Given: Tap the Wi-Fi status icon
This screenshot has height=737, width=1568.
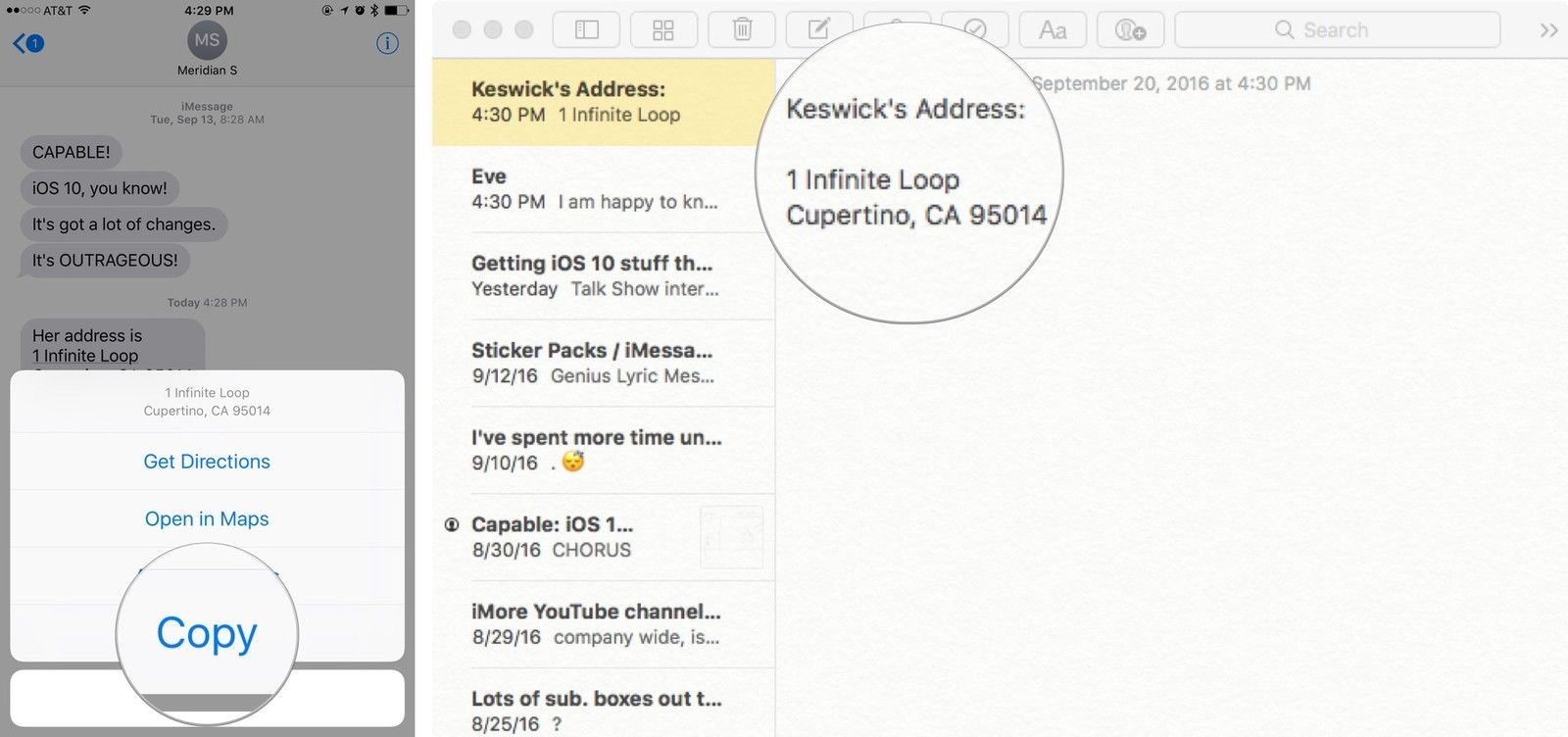Looking at the screenshot, I should point(84,10).
